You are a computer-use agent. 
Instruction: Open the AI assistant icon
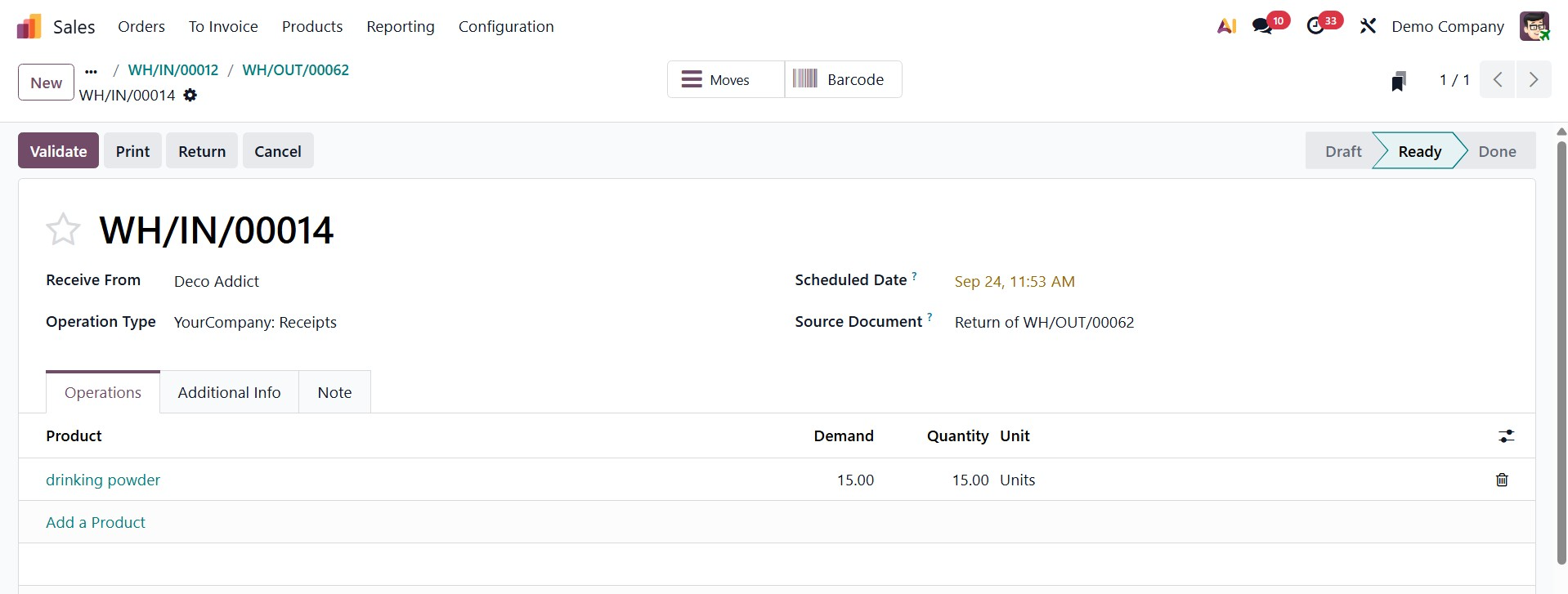coord(1226,26)
